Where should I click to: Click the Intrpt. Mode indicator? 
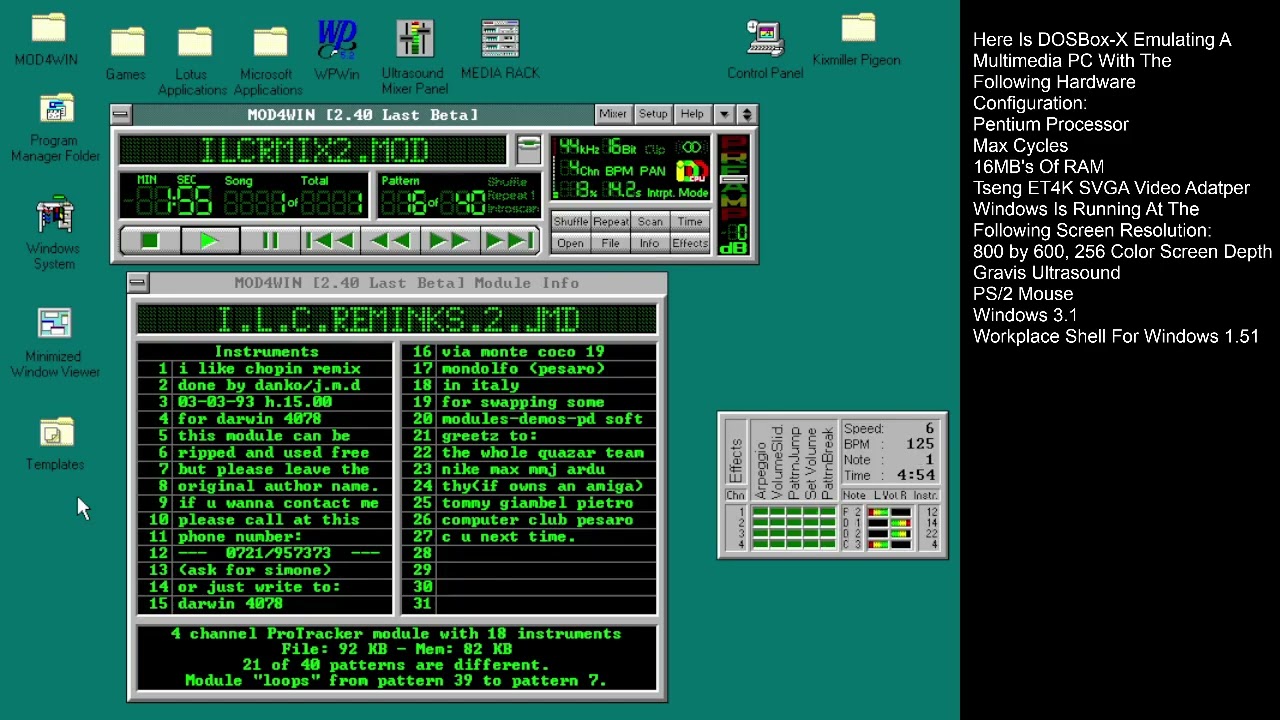(x=679, y=192)
